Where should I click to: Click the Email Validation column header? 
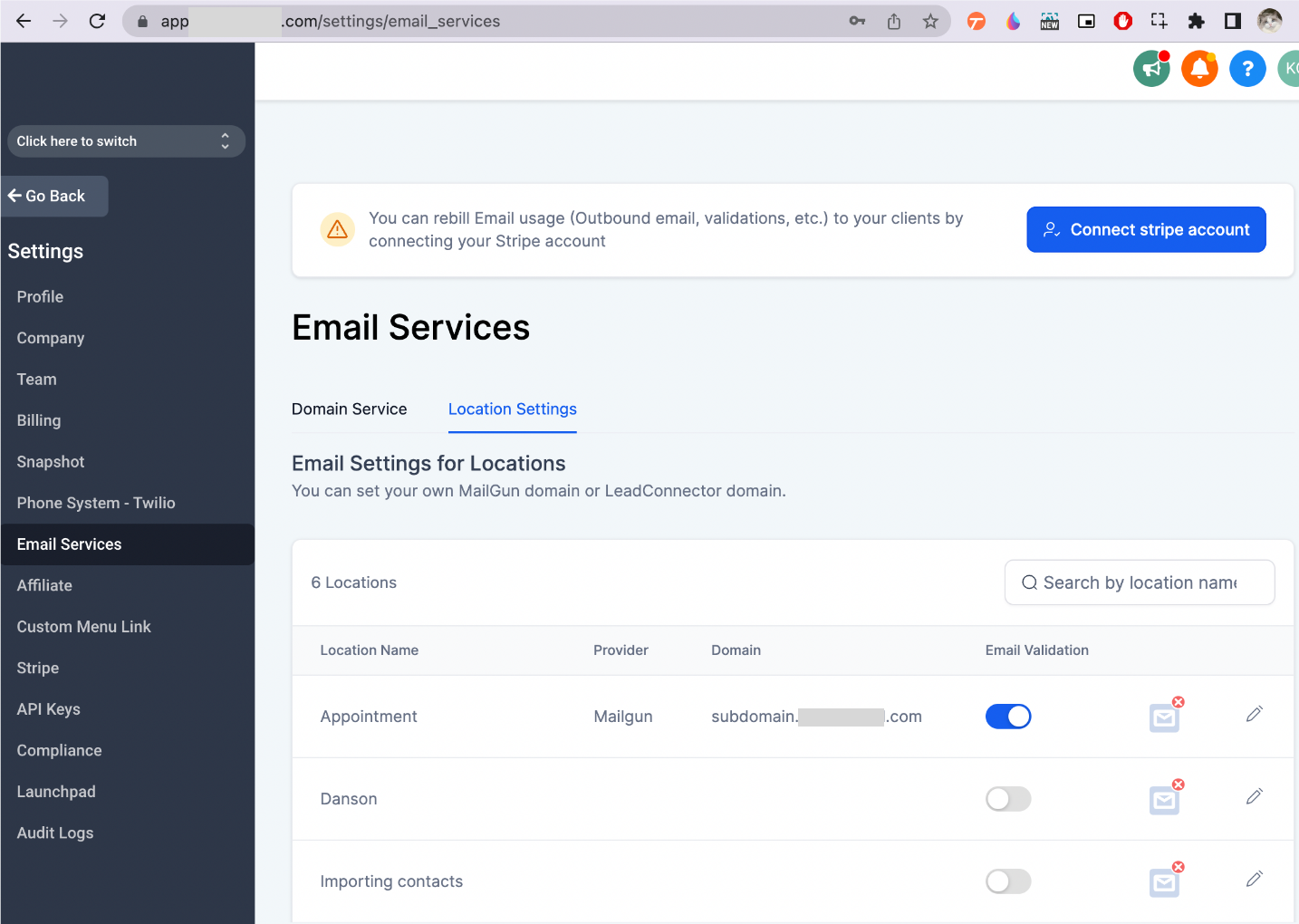click(x=1037, y=650)
